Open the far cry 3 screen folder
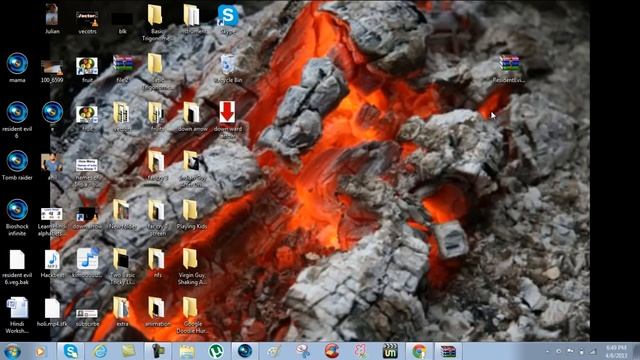 (157, 217)
